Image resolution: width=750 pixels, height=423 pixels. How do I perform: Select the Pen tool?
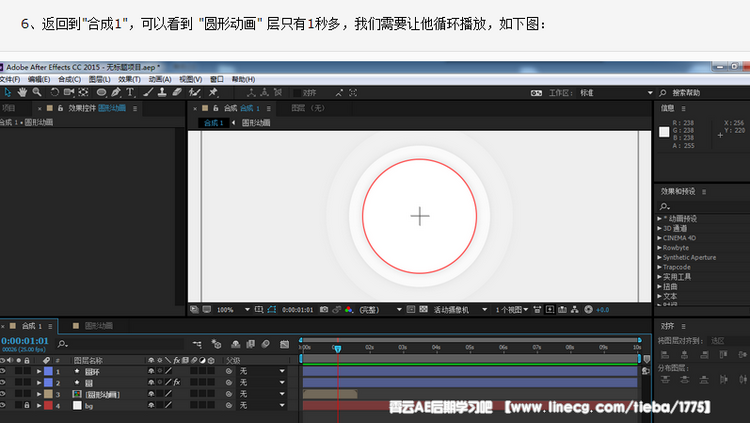point(116,92)
